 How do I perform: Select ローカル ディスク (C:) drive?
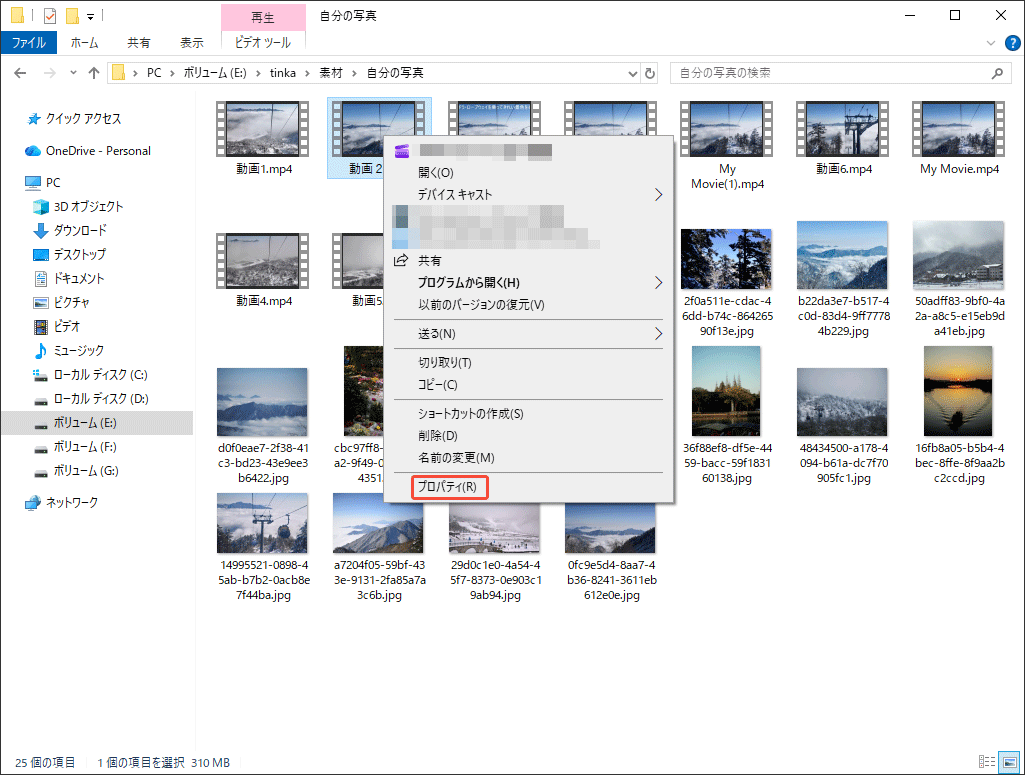coord(90,374)
